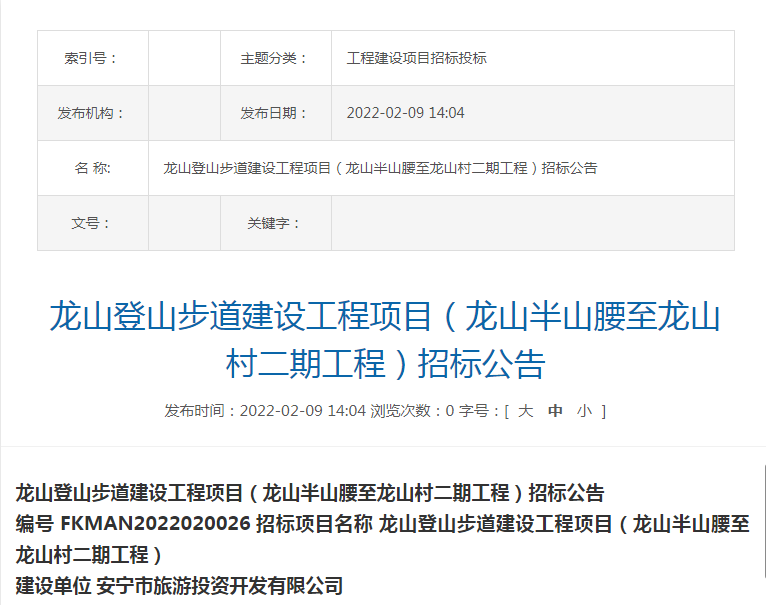This screenshot has height=605, width=766.
Task: Click the 关键字 label cell
Action: point(275,223)
